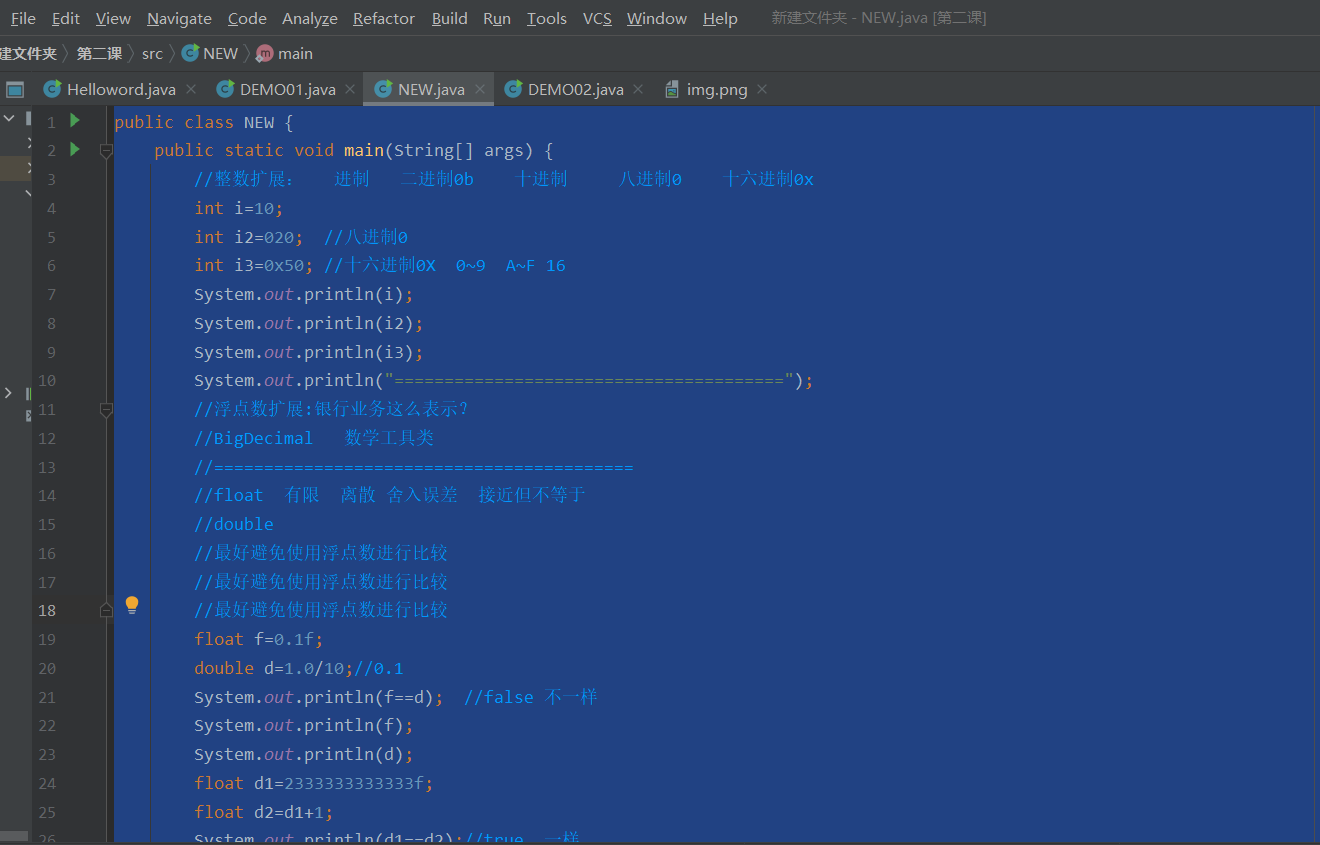Switch to the DEMO01.java tab
This screenshot has width=1320, height=845.
click(288, 89)
